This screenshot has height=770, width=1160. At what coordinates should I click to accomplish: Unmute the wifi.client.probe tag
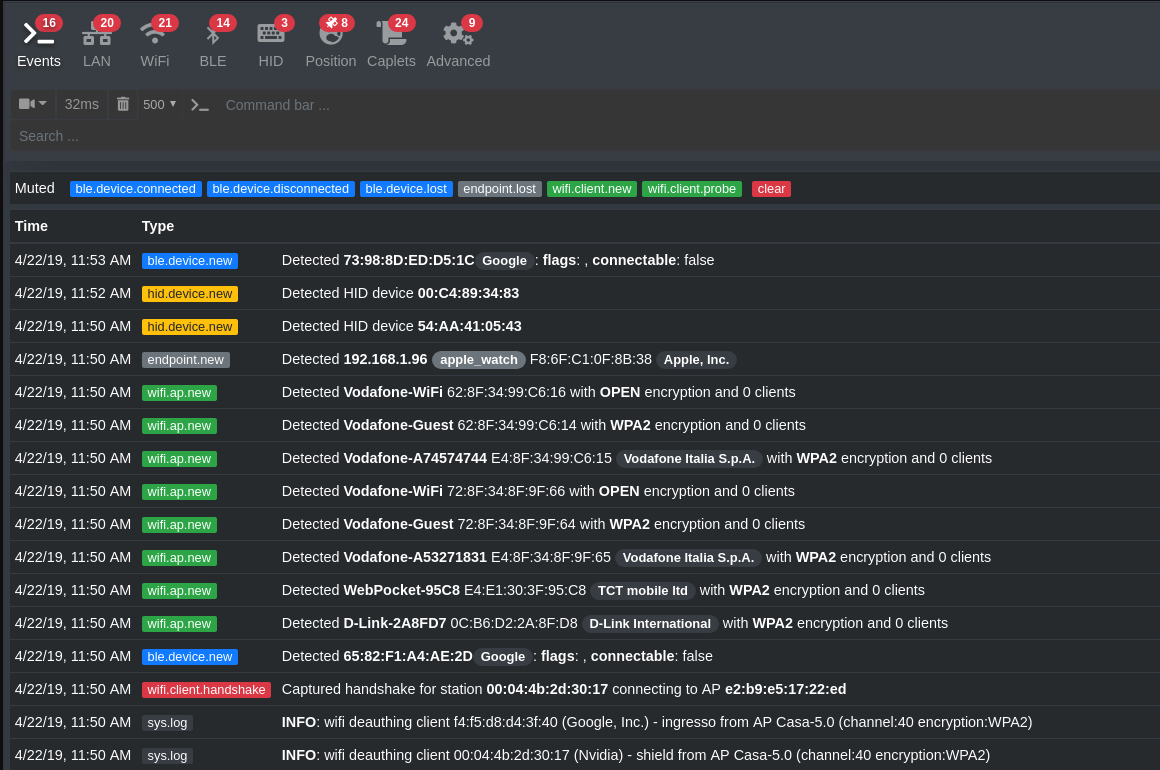coord(692,189)
